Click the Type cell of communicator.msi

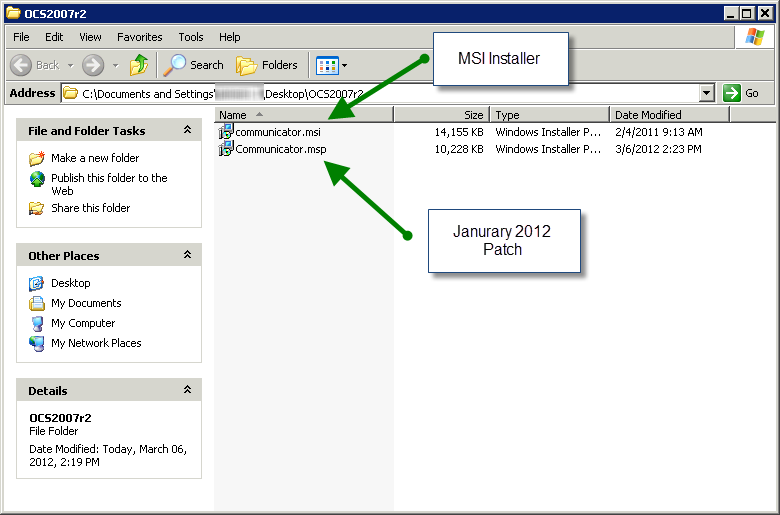(548, 132)
